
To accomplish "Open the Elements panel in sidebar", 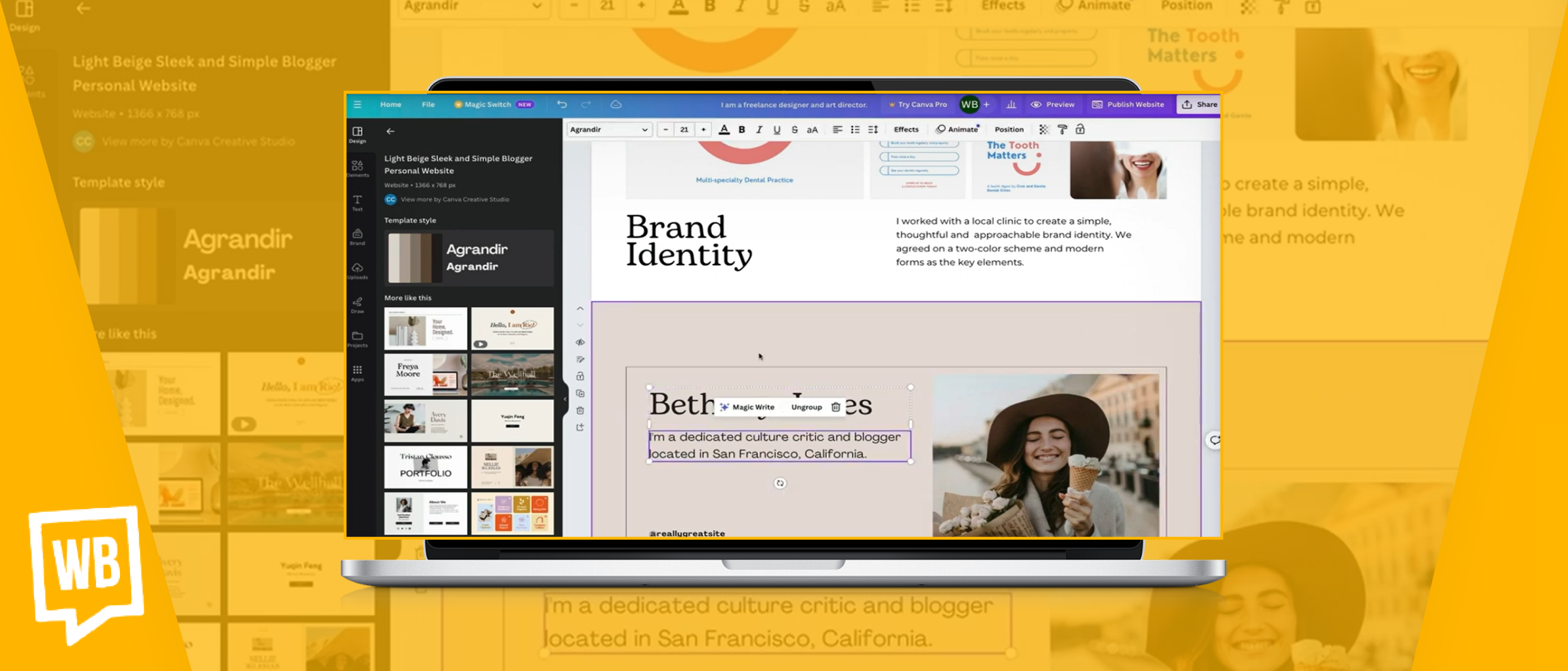I will tap(357, 167).
